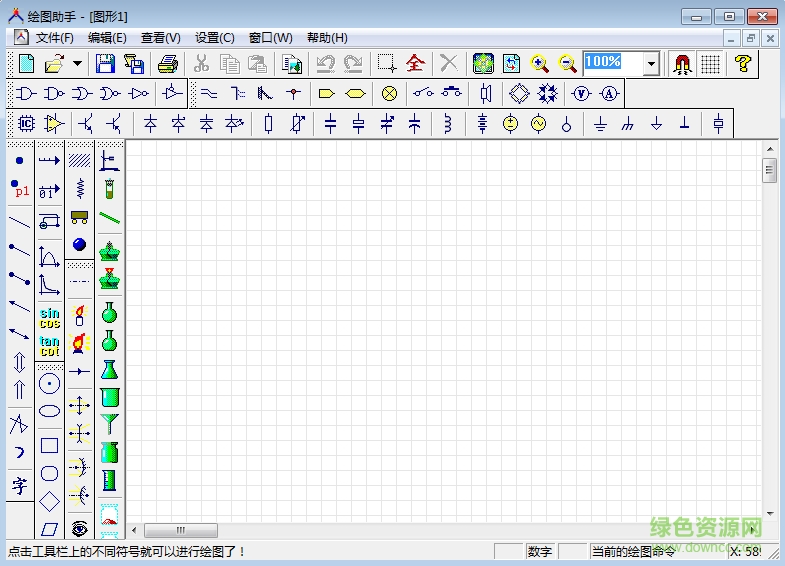Select the rectangle shape tool
Image resolution: width=785 pixels, height=566 pixels.
pos(49,445)
